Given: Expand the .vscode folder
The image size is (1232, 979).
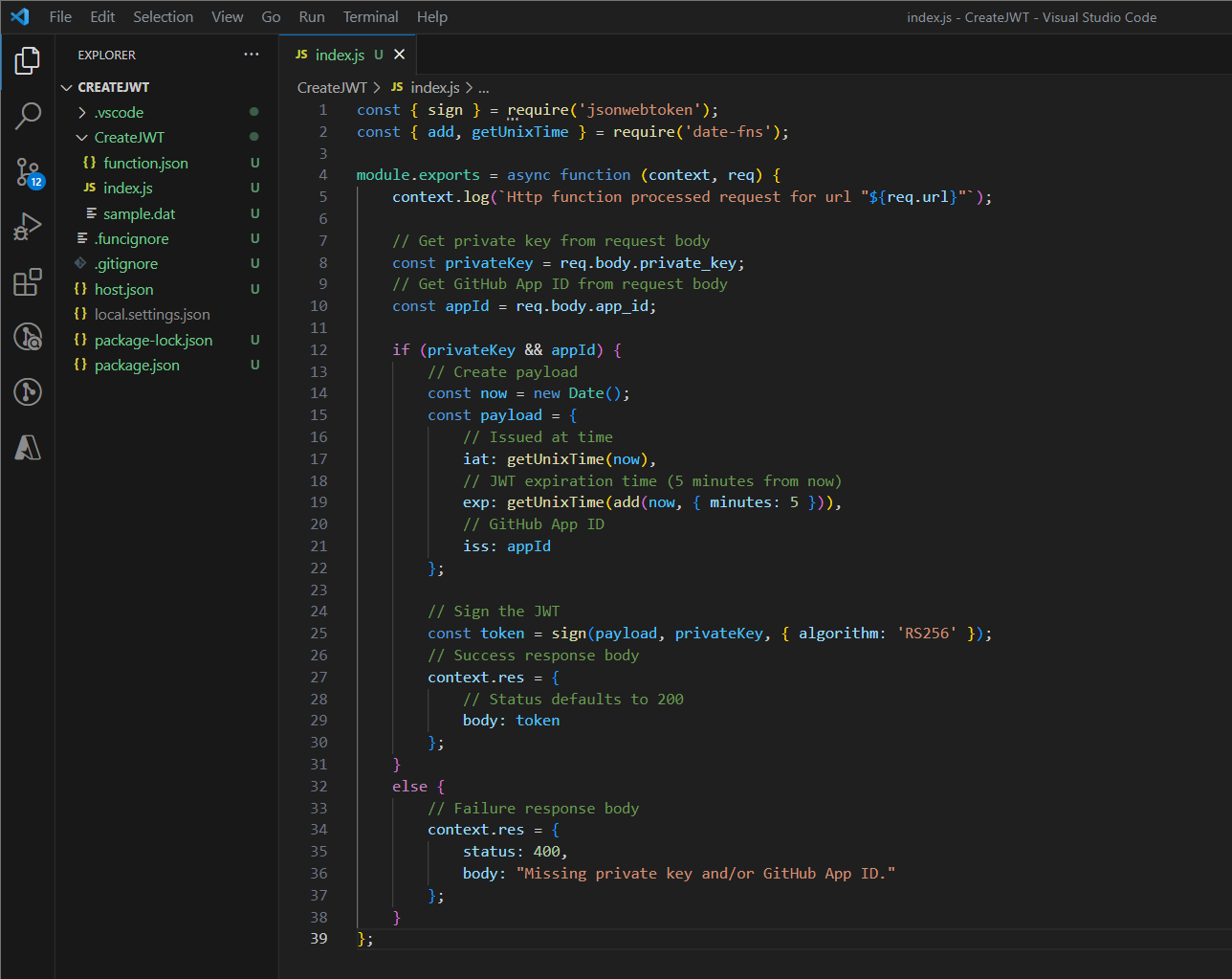Looking at the screenshot, I should (82, 112).
